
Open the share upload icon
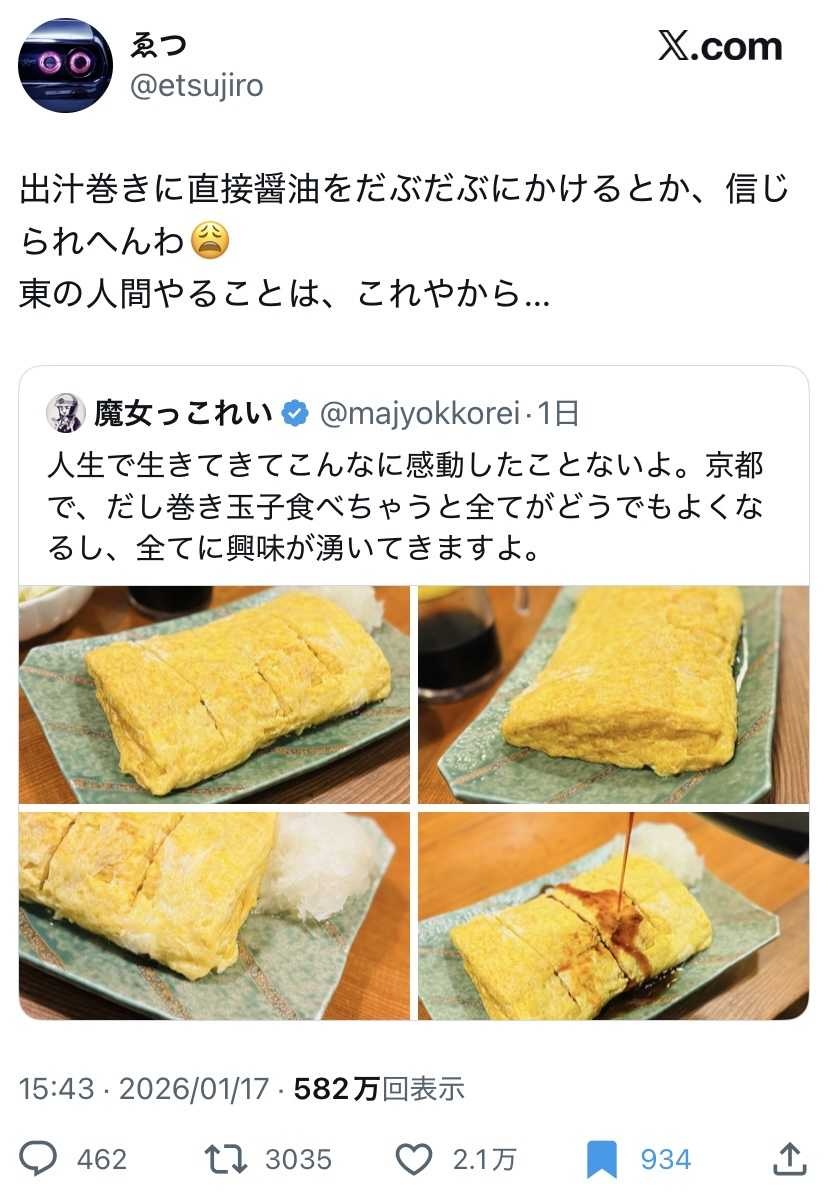790,1158
